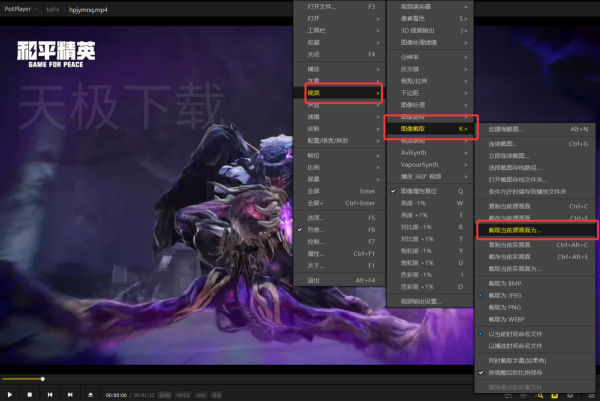The image size is (600, 401).
Task: Expand the 3D 视频输出 submenu
Action: 430,30
